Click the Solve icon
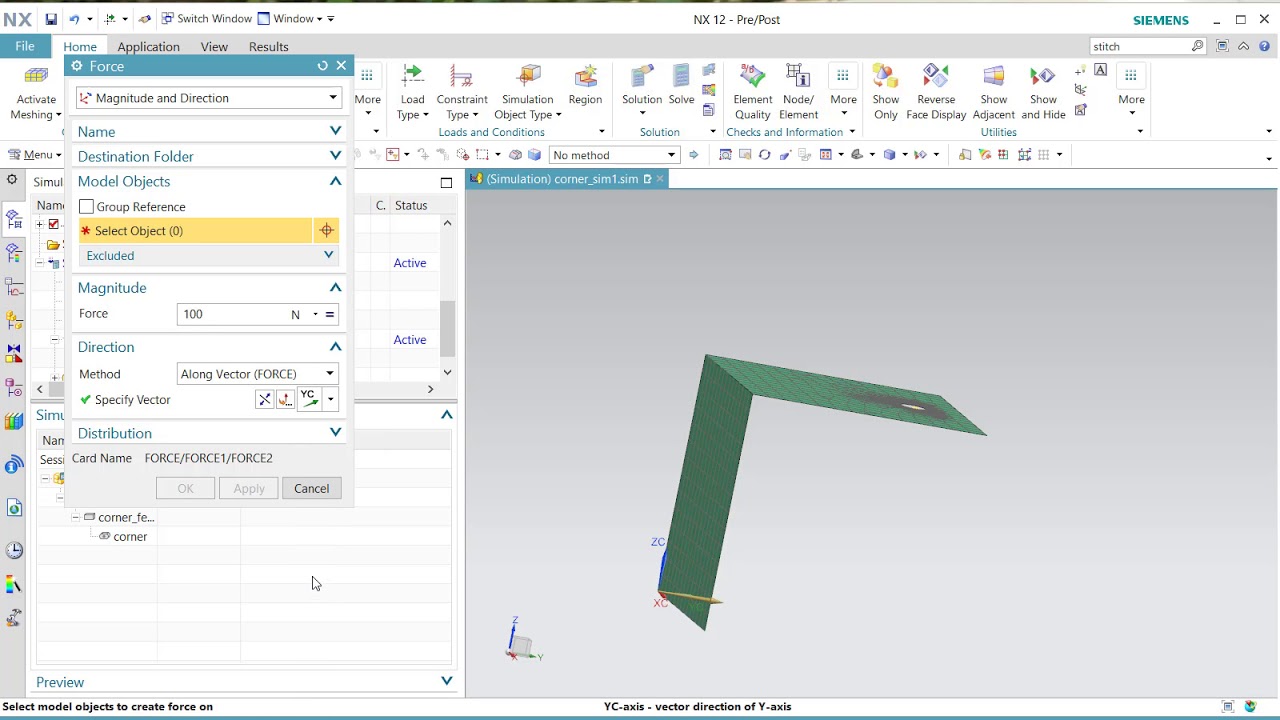This screenshot has width=1280, height=720. [681, 76]
